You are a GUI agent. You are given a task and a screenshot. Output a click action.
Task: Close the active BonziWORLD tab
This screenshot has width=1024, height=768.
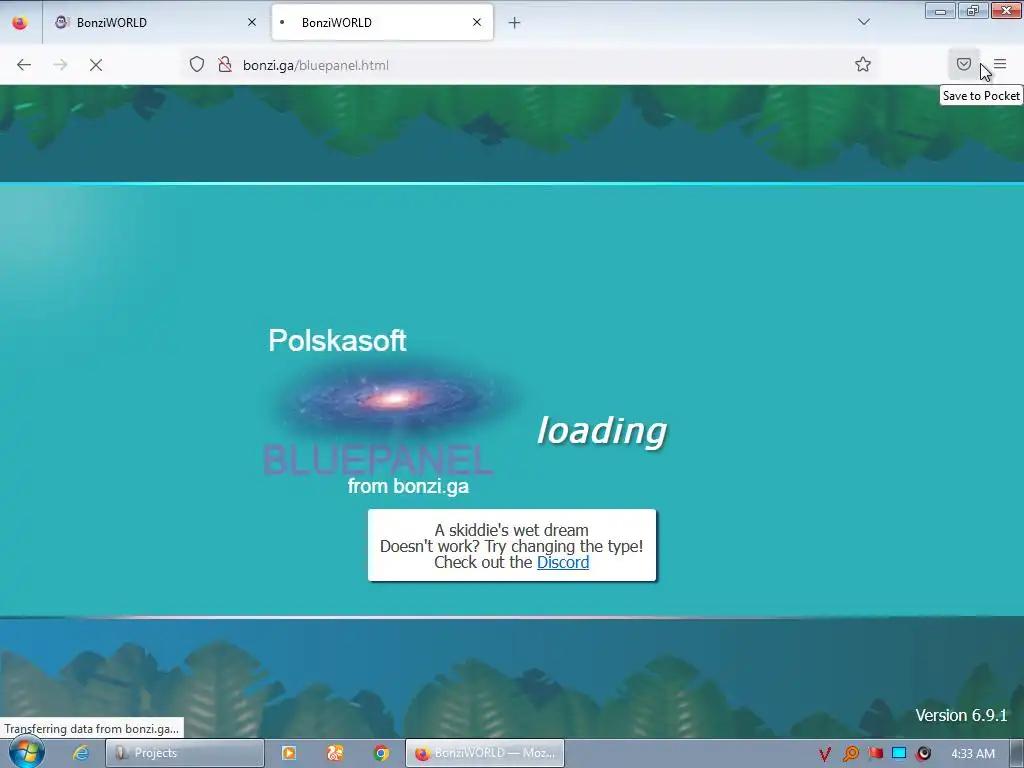477,22
